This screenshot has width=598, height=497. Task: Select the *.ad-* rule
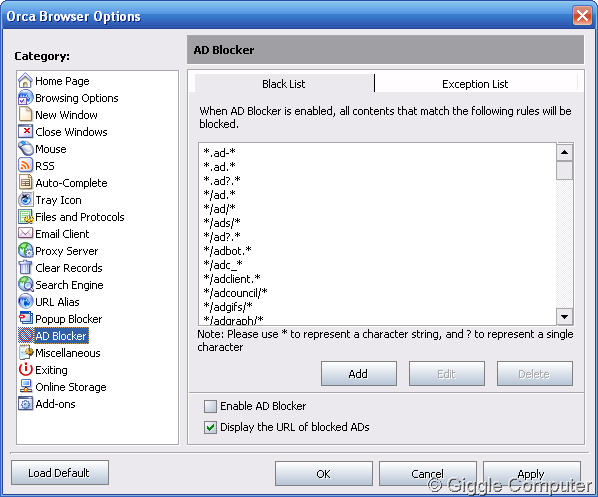(219, 153)
